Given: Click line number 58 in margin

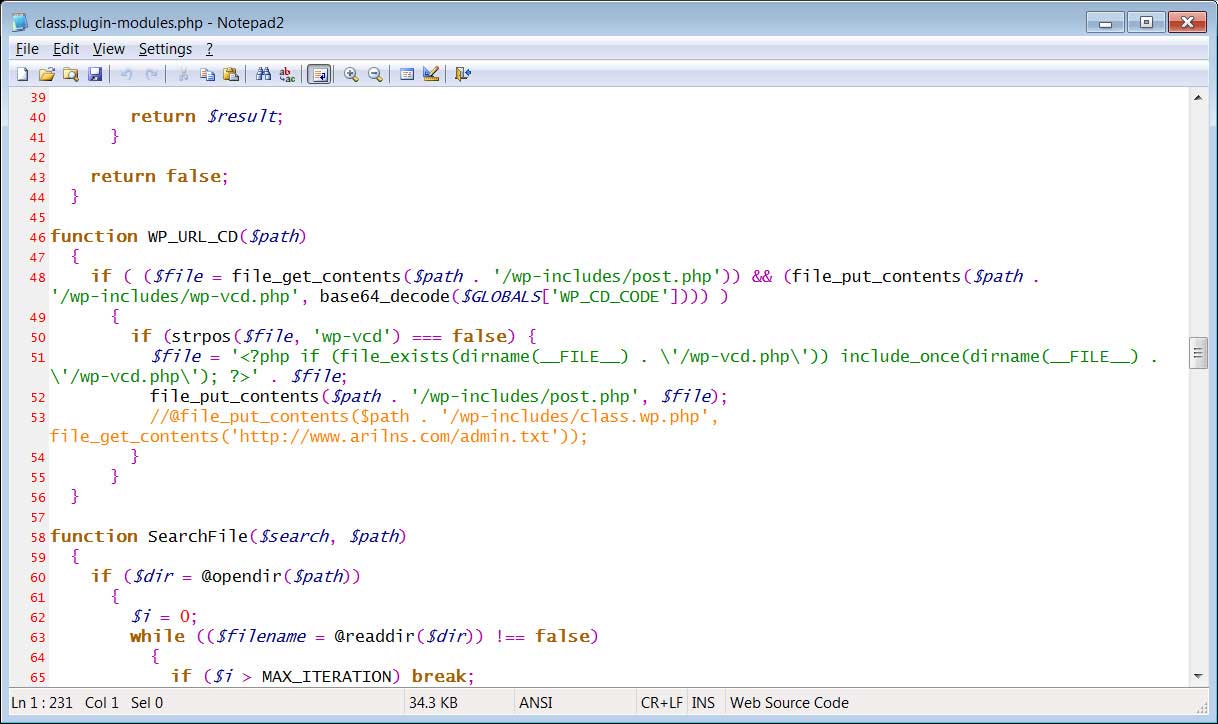Looking at the screenshot, I should [x=38, y=538].
